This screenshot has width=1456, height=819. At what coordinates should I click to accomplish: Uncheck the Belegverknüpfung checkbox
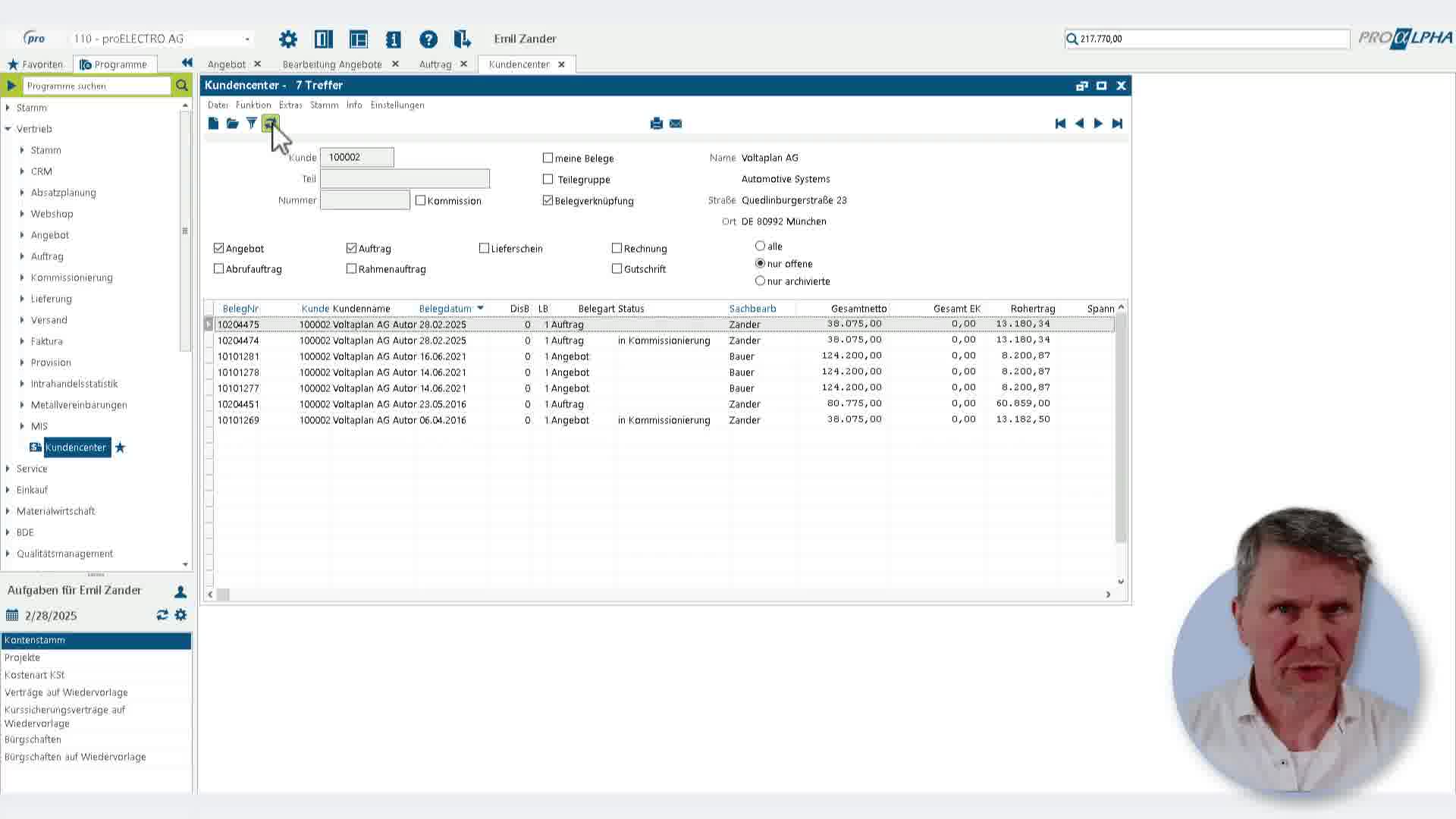tap(548, 200)
